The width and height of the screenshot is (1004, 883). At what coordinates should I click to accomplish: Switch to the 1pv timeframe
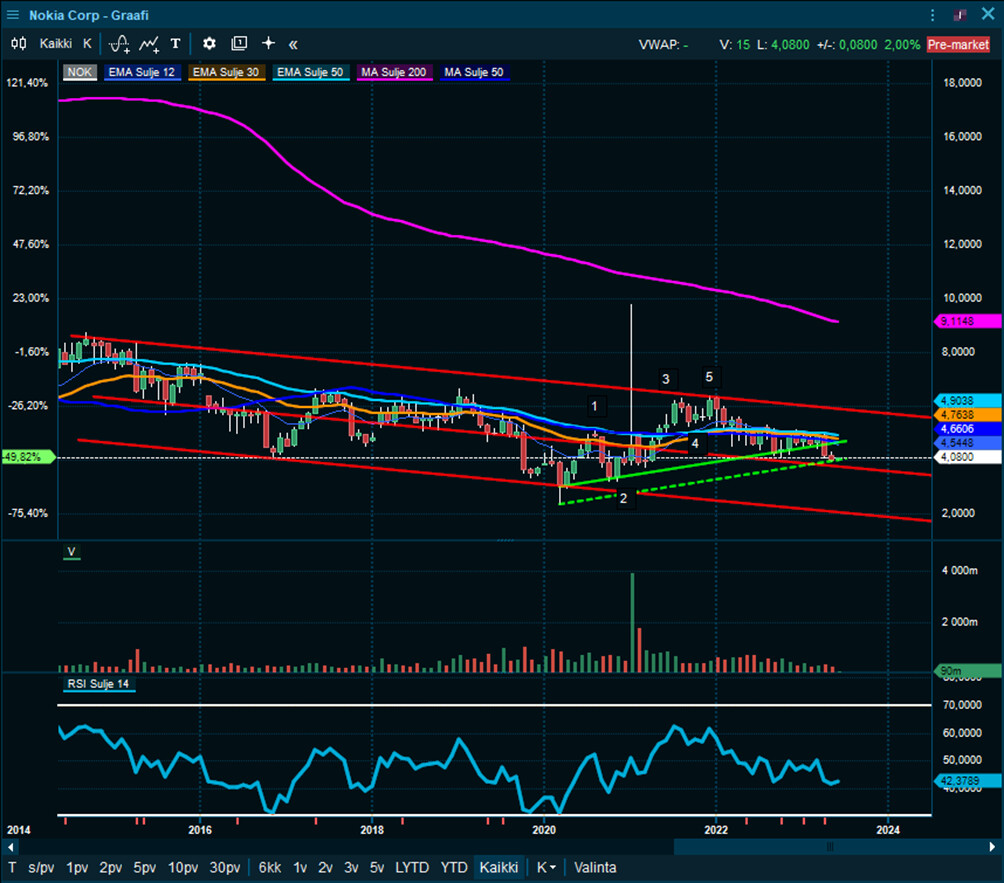[77, 868]
